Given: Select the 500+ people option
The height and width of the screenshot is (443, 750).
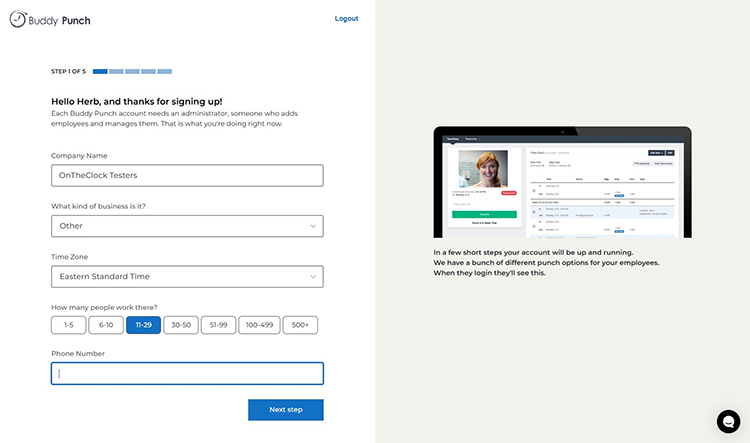Looking at the screenshot, I should (x=300, y=325).
